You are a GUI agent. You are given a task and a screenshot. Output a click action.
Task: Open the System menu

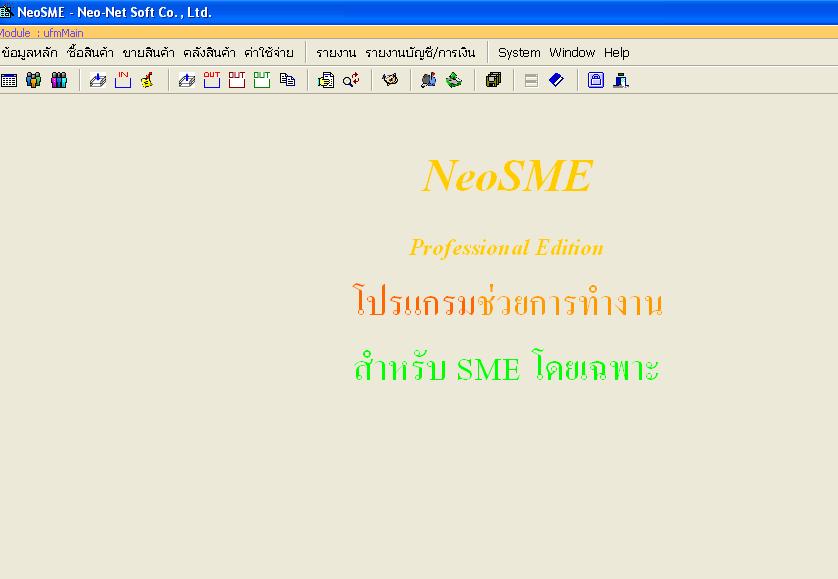(519, 53)
